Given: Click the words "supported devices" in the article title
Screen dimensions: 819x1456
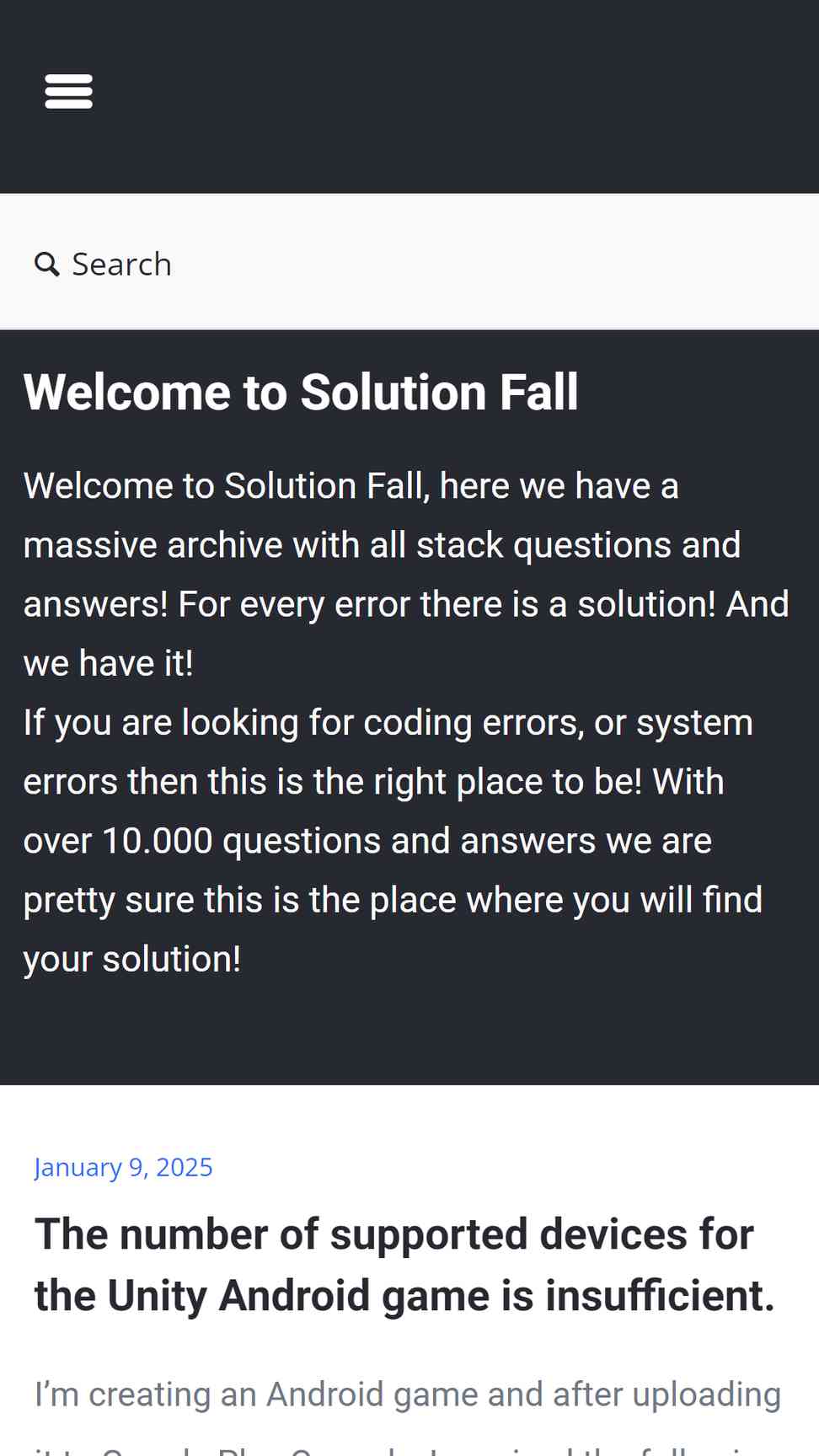Looking at the screenshot, I should [x=429, y=1235].
